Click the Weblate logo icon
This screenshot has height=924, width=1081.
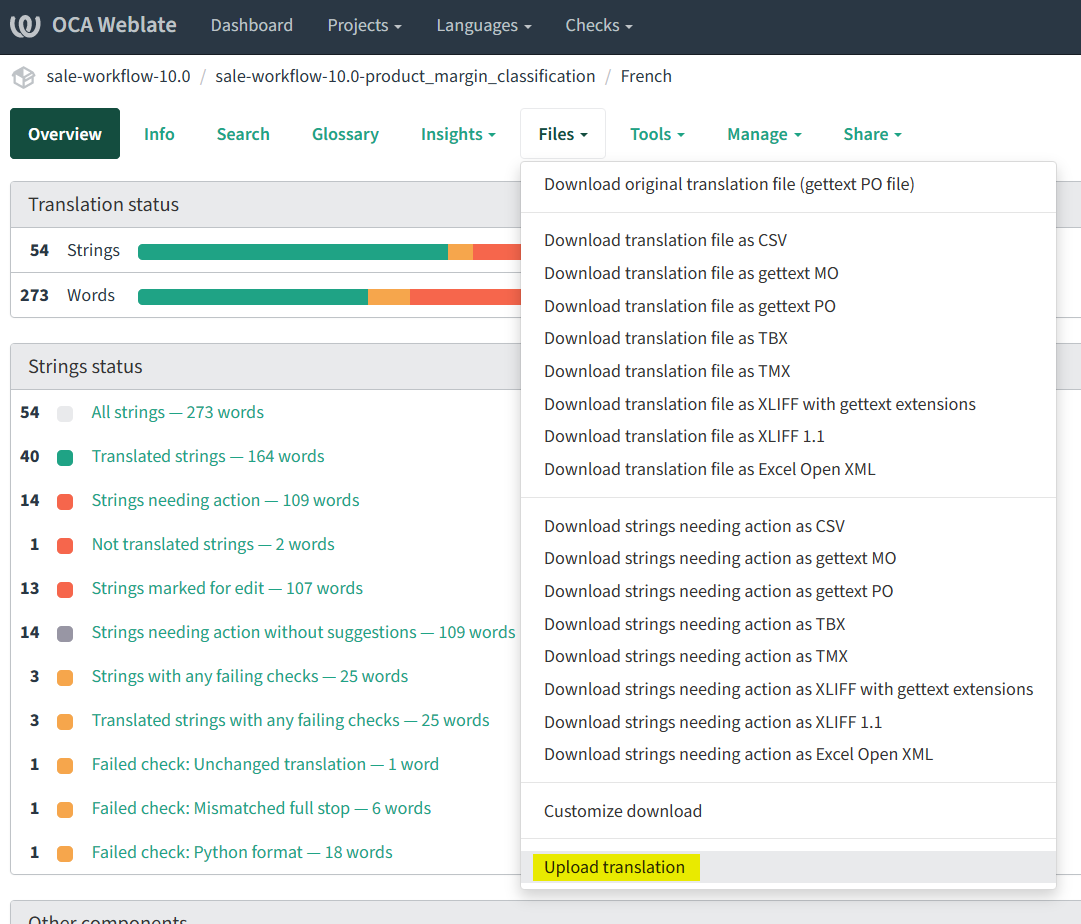26,26
